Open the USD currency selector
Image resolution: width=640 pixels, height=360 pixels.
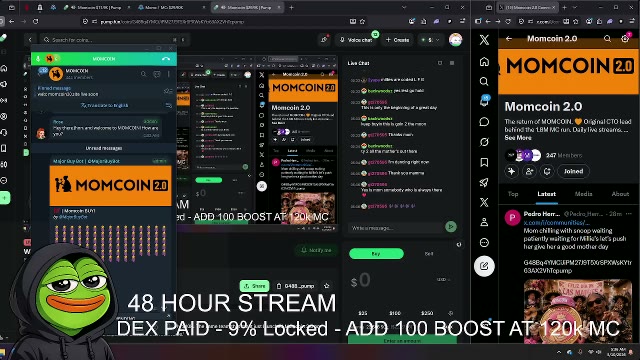tap(443, 280)
